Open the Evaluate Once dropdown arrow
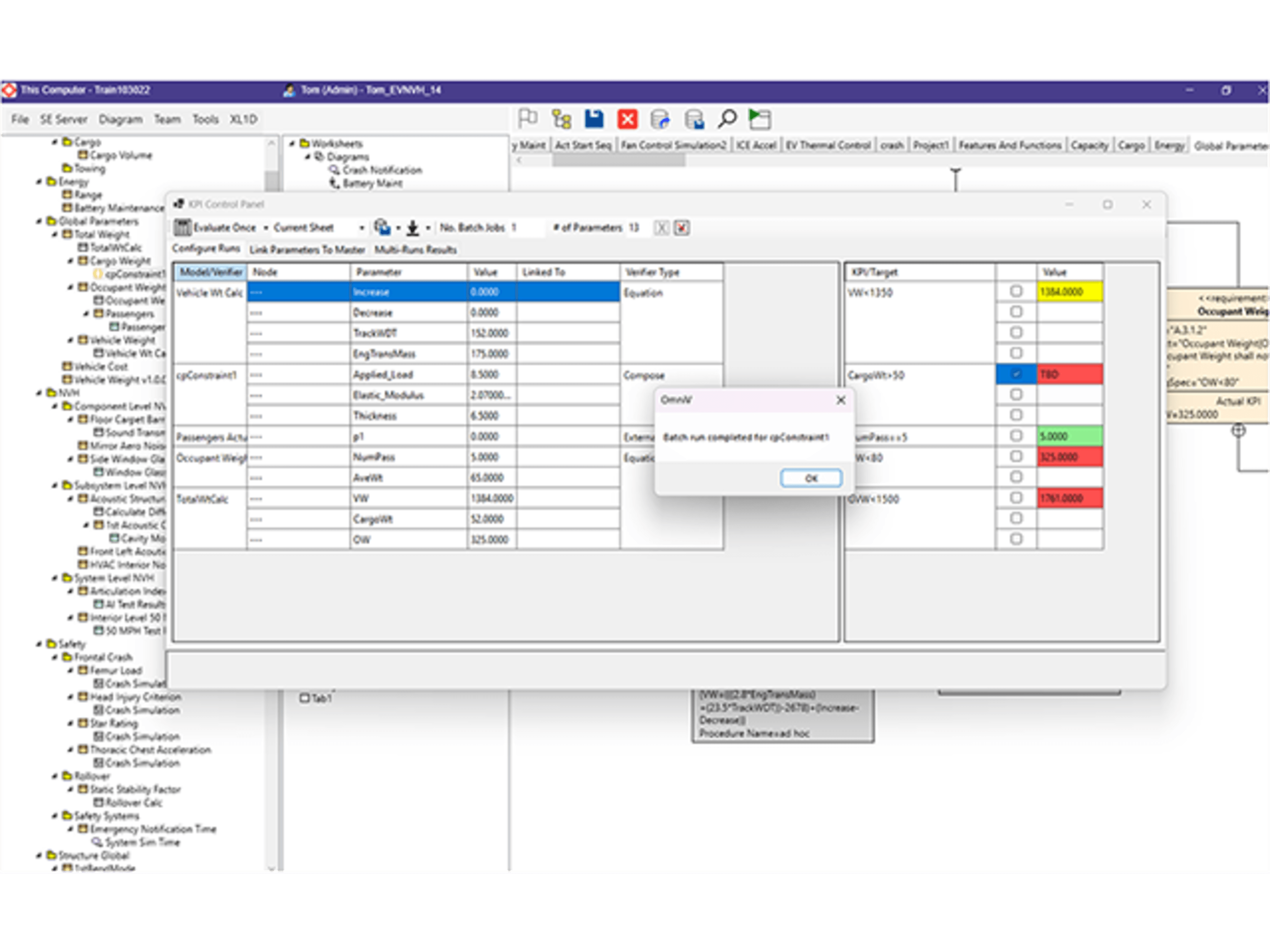This screenshot has height=952, width=1270. point(265,228)
